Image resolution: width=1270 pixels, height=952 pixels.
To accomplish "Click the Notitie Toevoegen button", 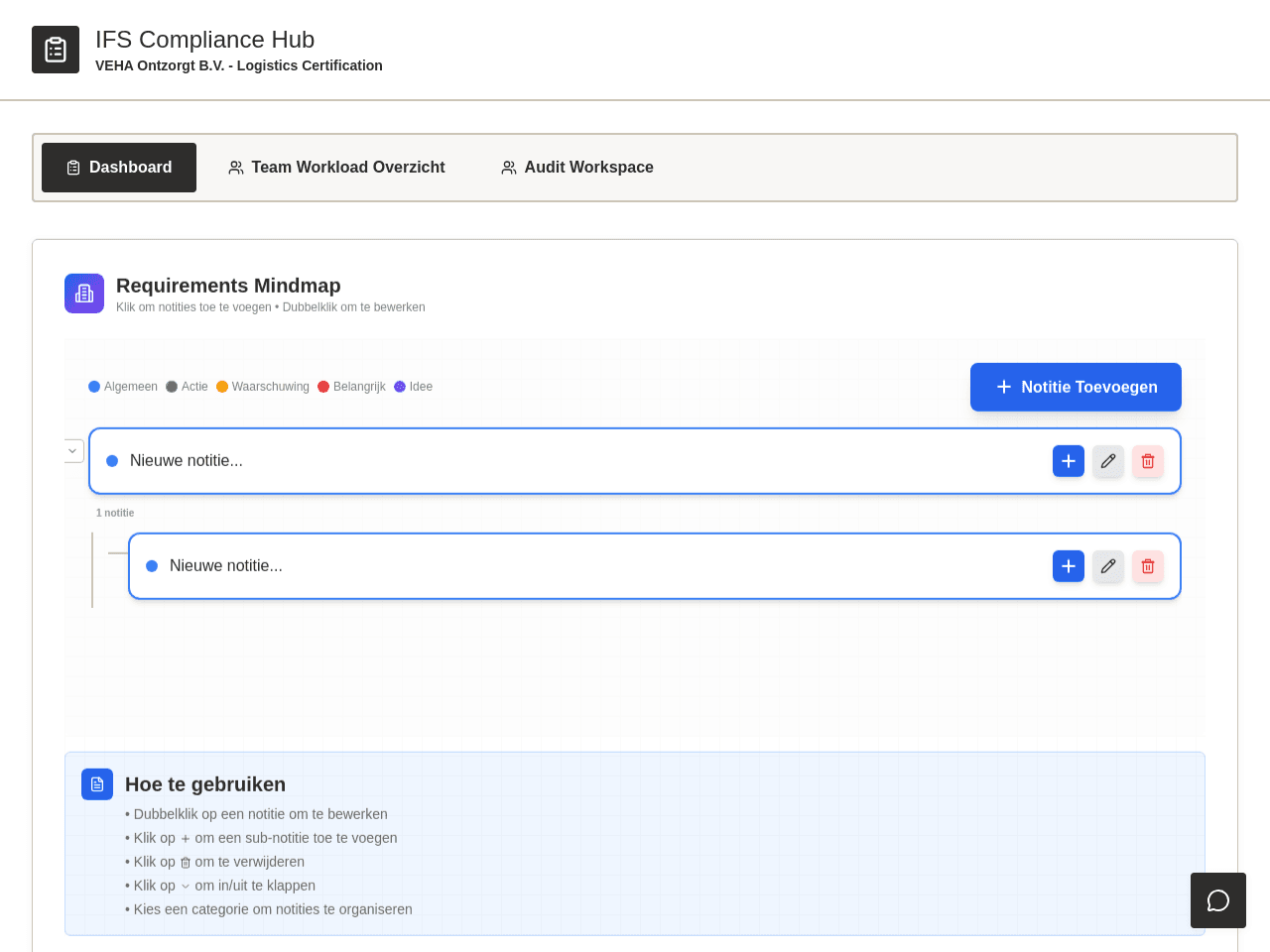I will [x=1076, y=387].
